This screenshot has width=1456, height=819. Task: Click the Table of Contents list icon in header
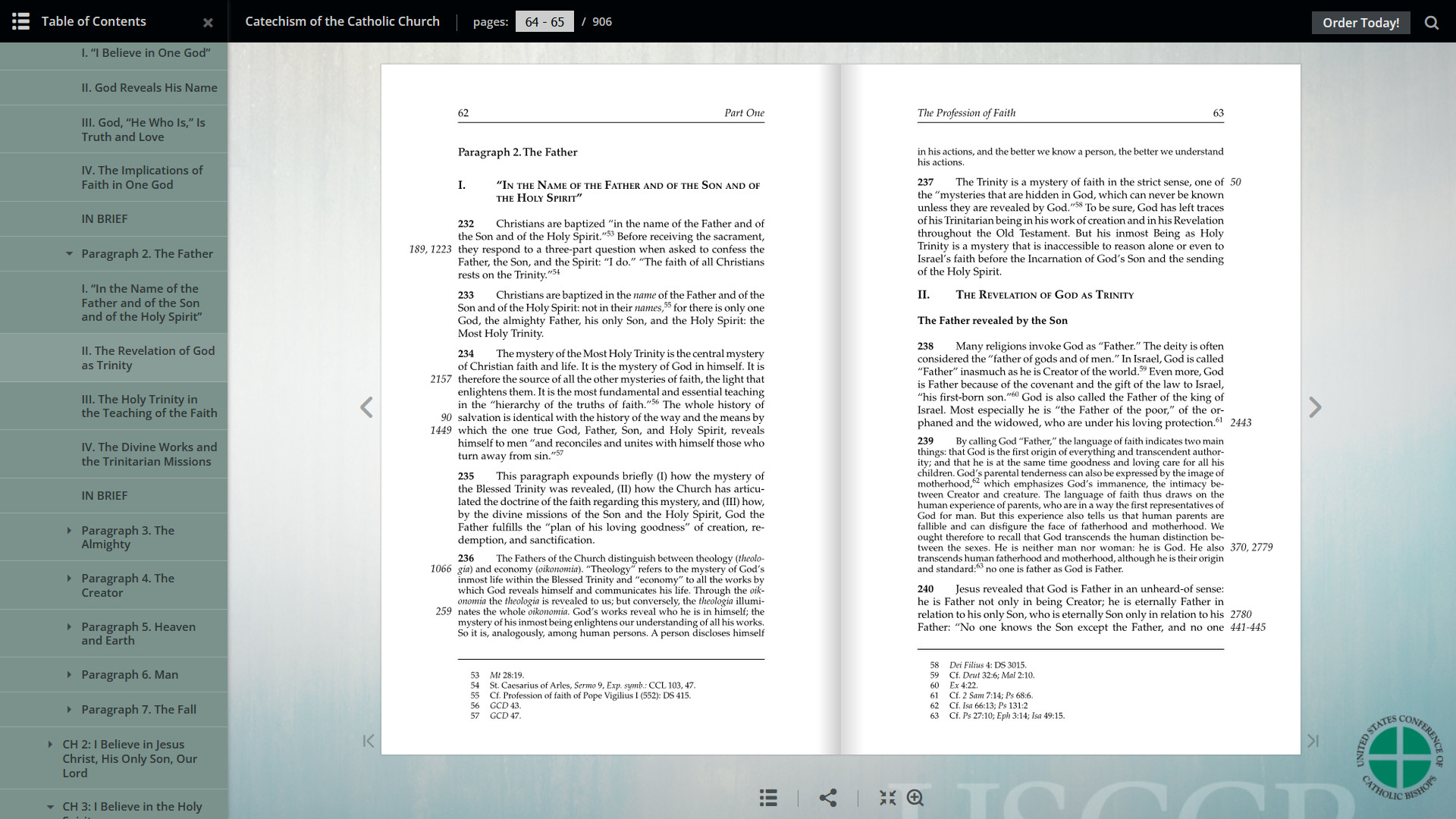tap(20, 21)
